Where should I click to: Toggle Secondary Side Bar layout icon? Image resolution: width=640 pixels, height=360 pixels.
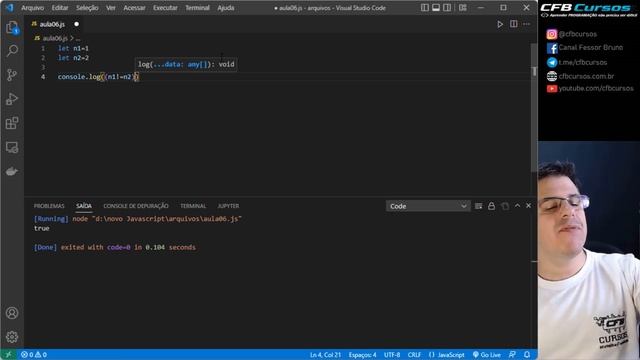(447, 8)
